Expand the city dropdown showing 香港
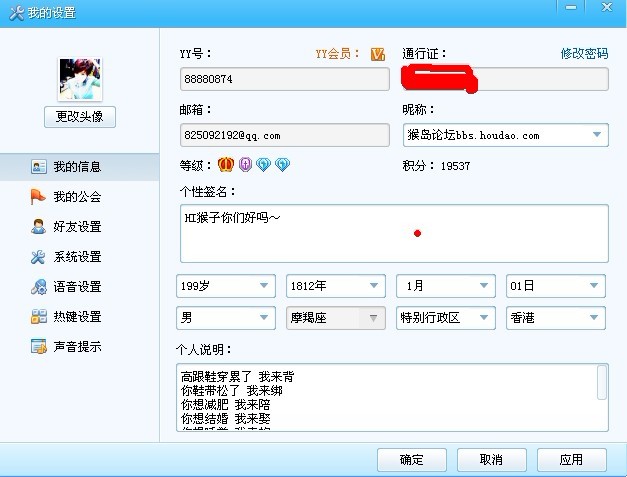Screen dimensions: 627x477 pos(556,318)
